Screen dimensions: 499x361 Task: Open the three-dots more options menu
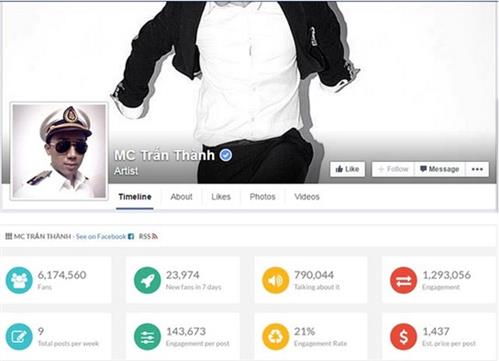[x=477, y=169]
